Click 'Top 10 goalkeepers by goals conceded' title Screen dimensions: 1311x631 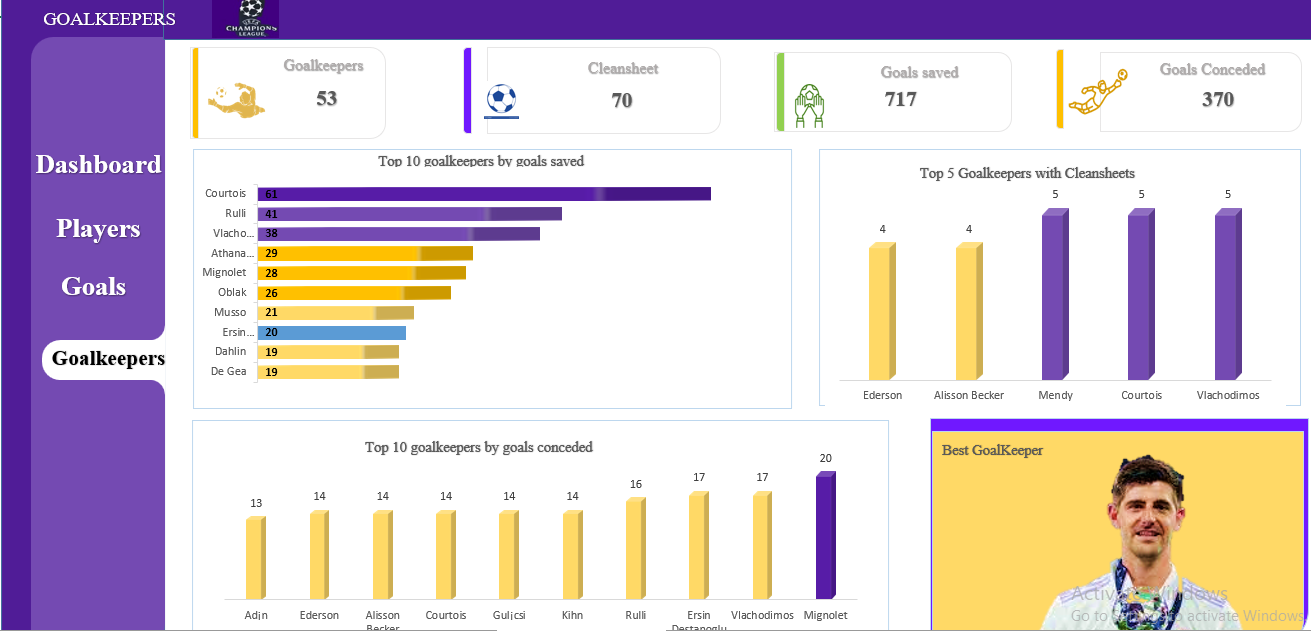tap(479, 447)
